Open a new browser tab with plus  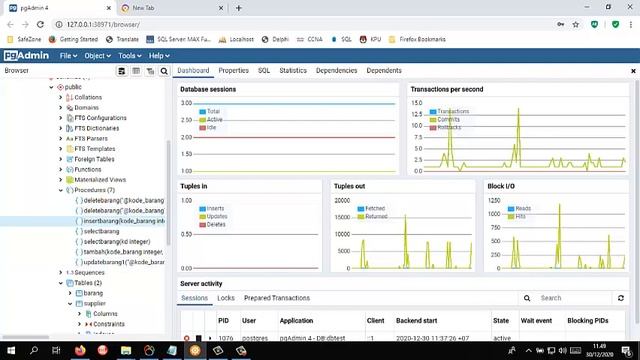239,8
